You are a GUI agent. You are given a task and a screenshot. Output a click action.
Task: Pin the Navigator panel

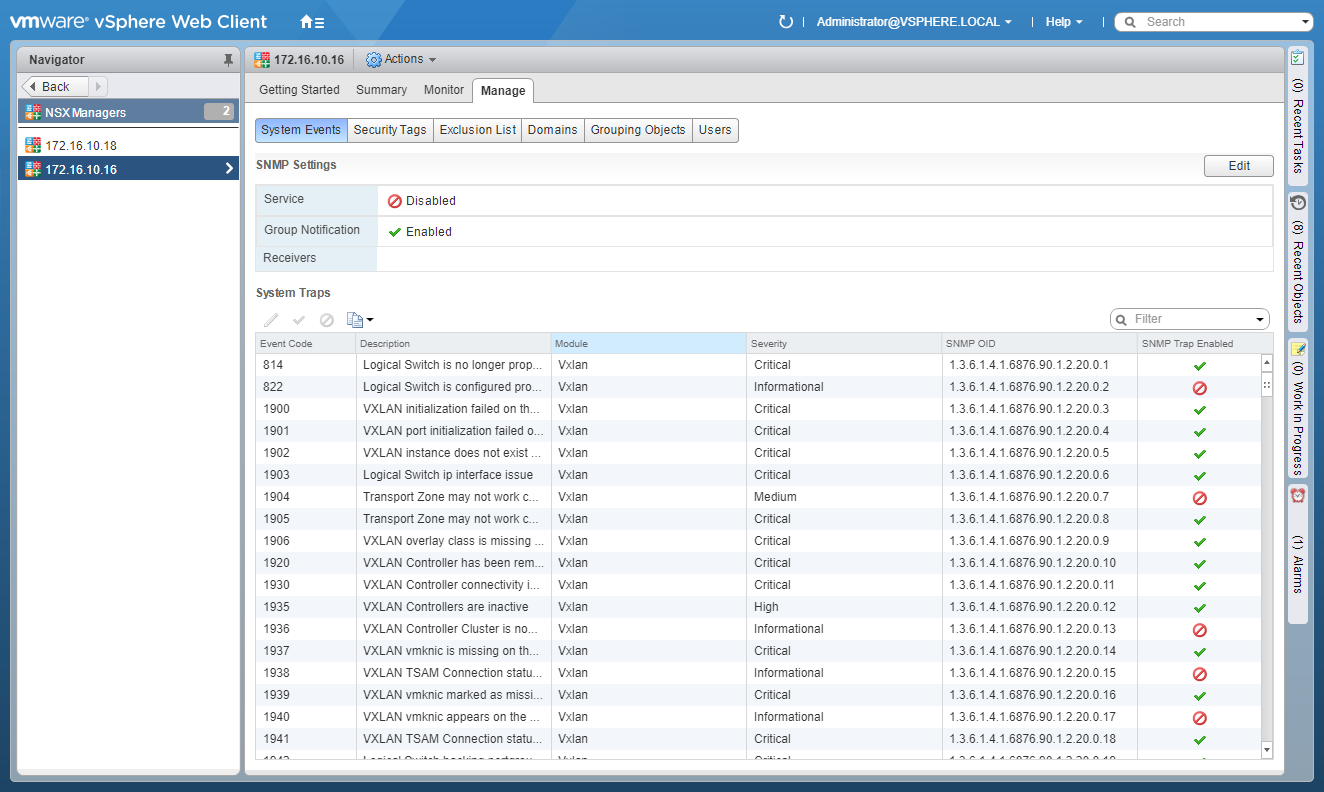(228, 60)
